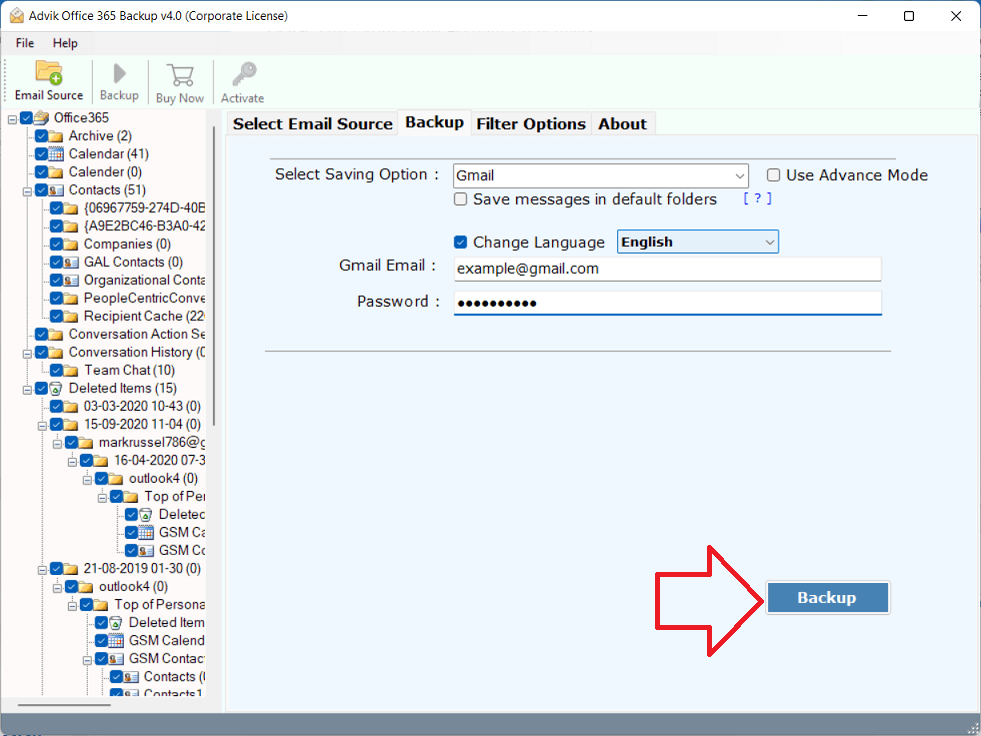Open the Help menu
Image resolution: width=981 pixels, height=736 pixels.
click(x=65, y=43)
